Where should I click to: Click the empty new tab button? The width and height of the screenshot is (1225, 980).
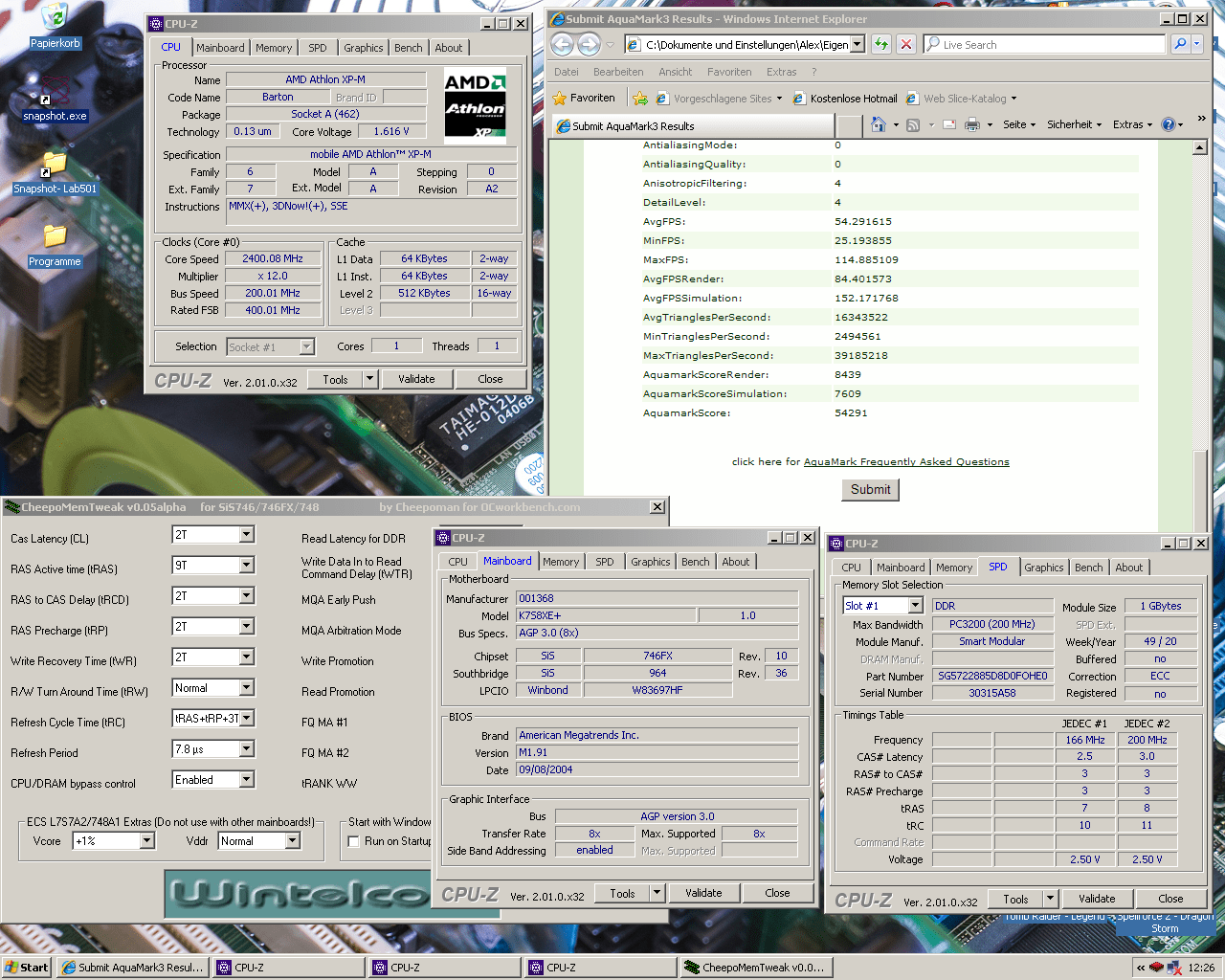pos(849,125)
